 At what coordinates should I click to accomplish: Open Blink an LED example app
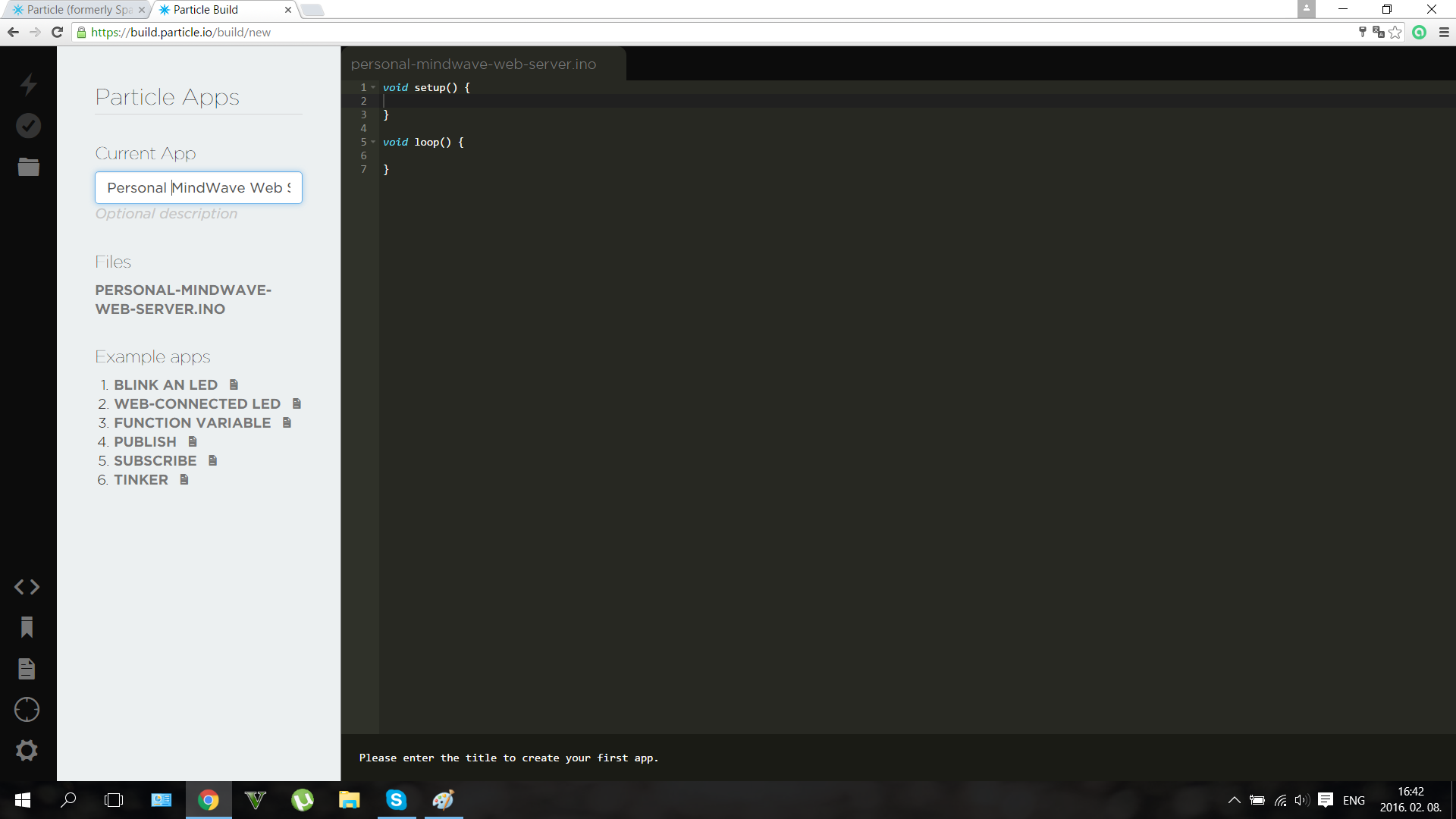165,385
